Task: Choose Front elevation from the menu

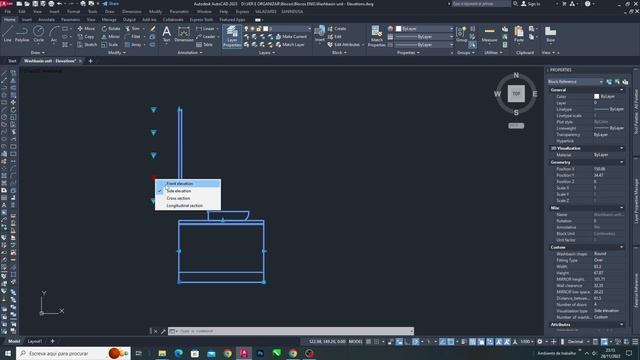Action: [x=188, y=184]
